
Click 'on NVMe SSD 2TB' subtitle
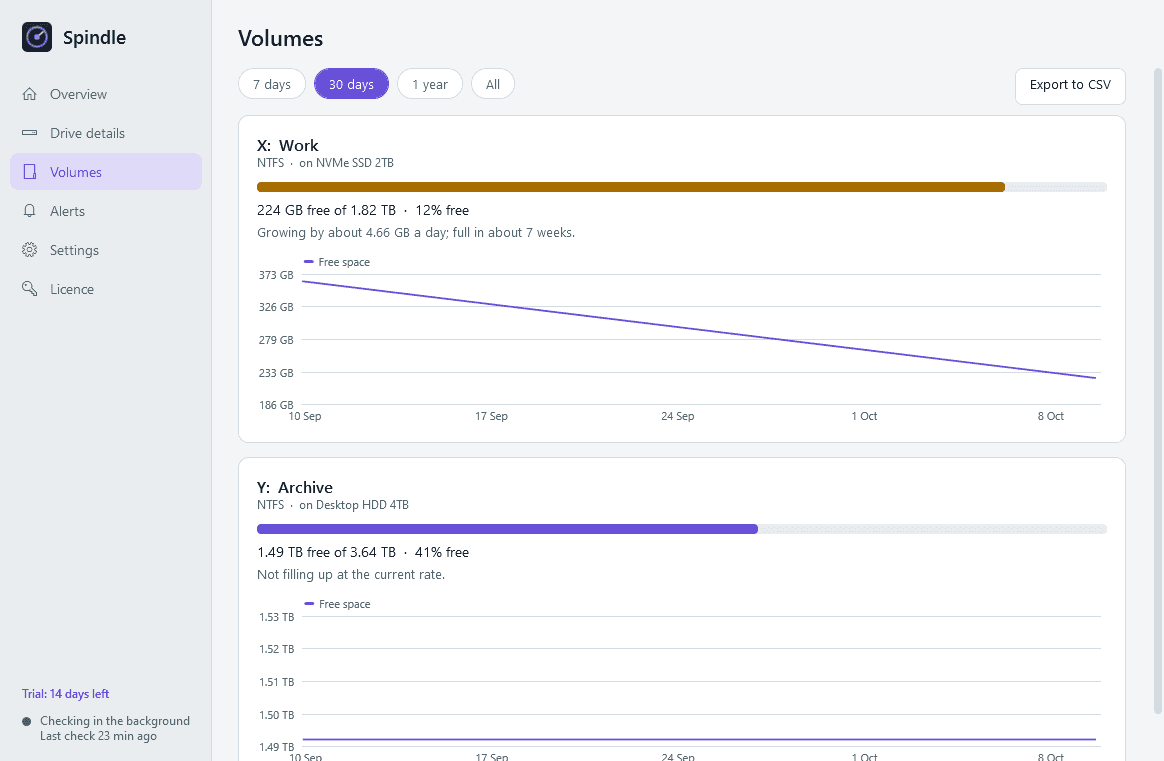[347, 163]
